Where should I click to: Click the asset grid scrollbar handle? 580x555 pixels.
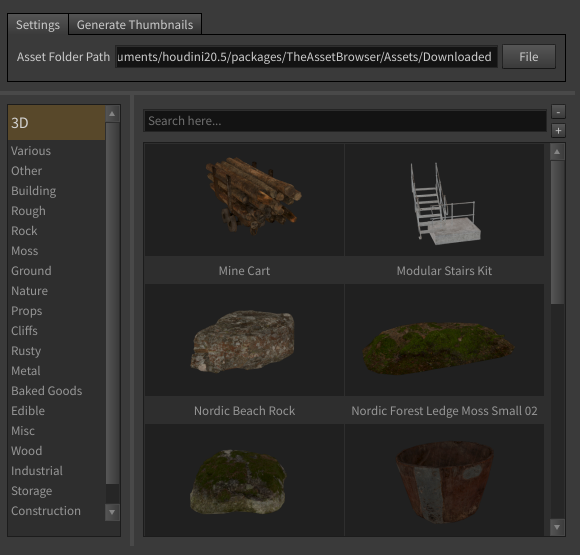(x=557, y=232)
